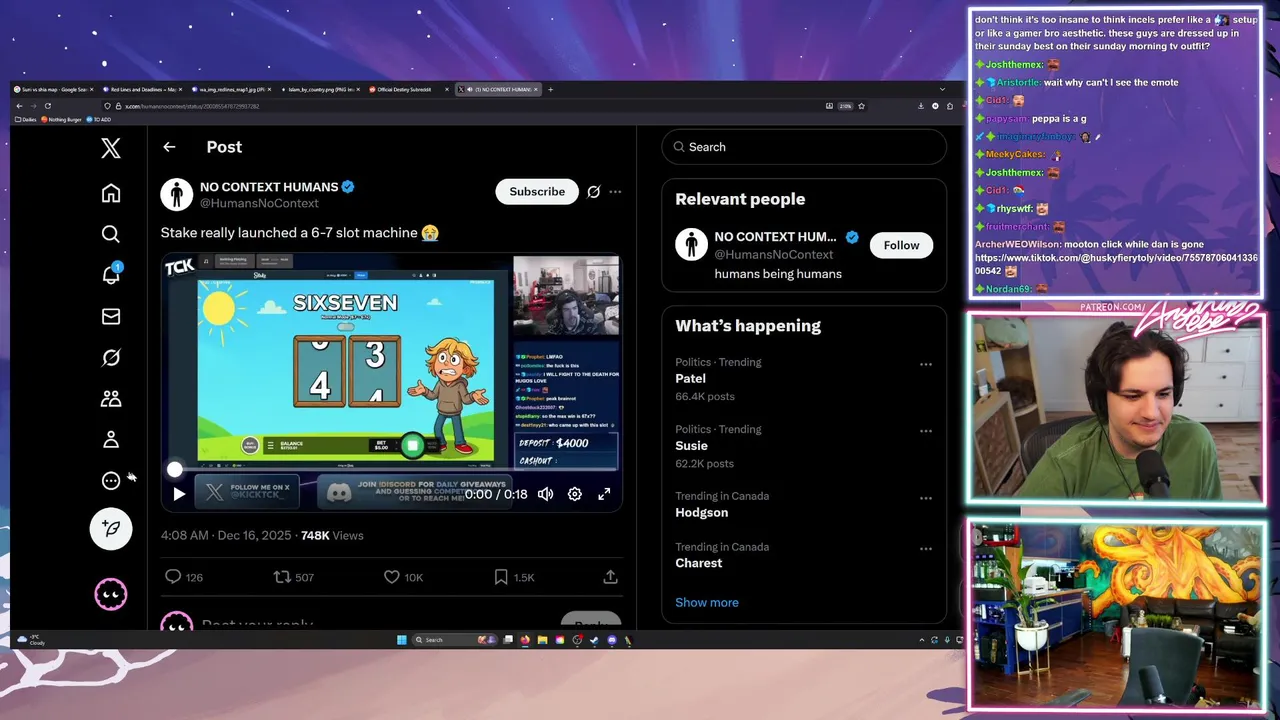Image resolution: width=1280 pixels, height=720 pixels.
Task: Open tiktok link in stream chat
Action: tap(1115, 264)
